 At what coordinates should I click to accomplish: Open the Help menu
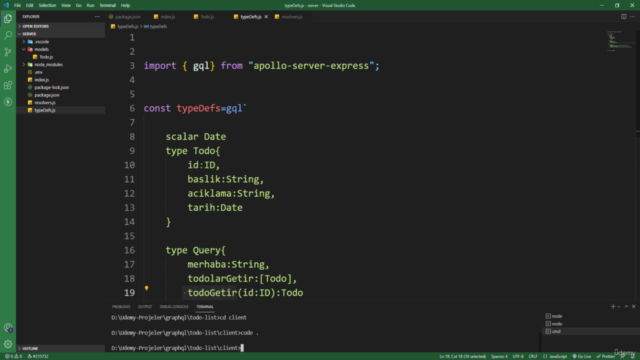click(125, 5)
